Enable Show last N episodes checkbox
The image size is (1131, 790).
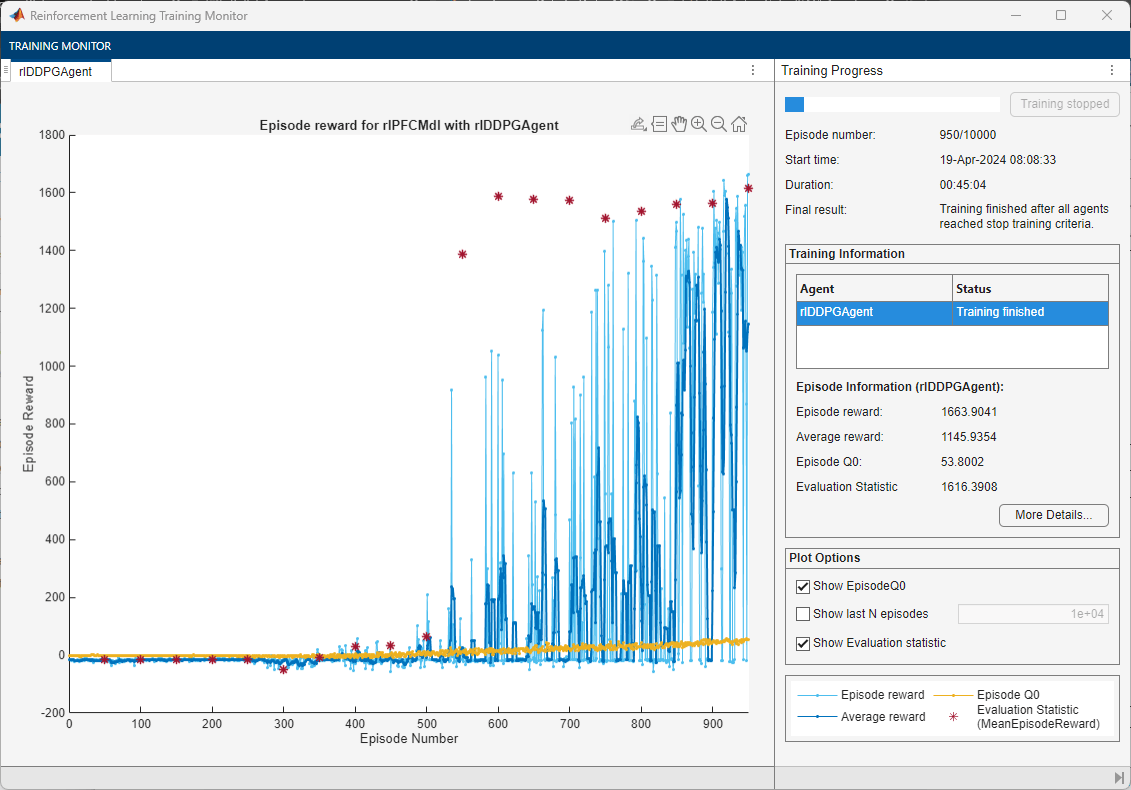[x=803, y=614]
